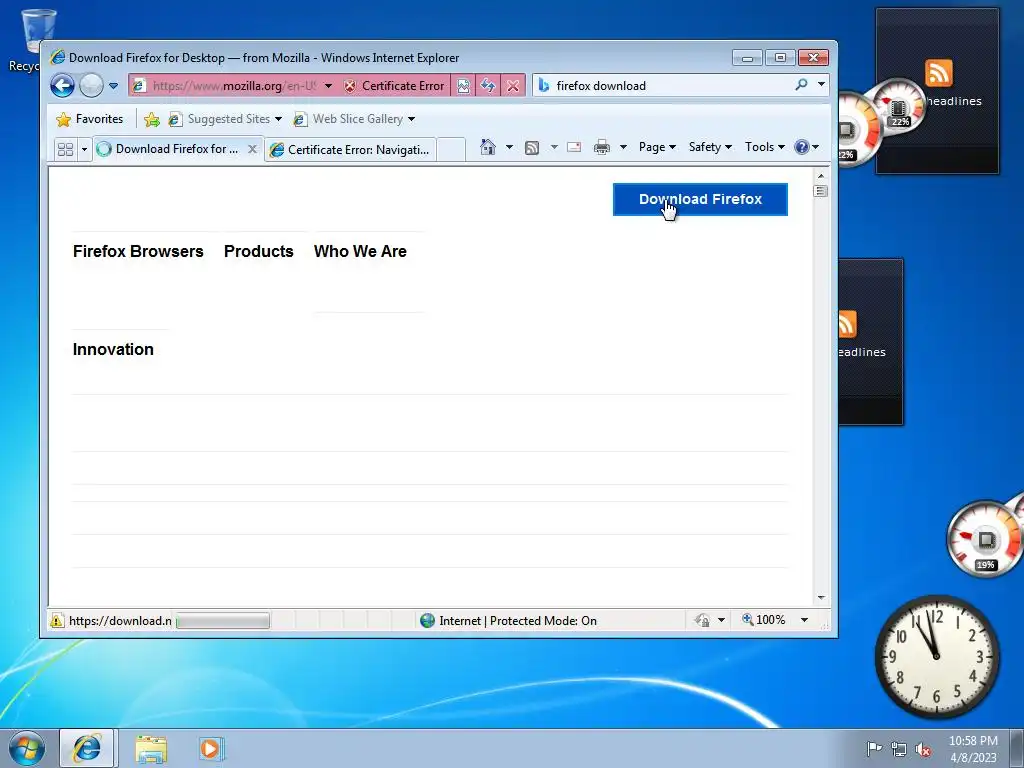Click the greyed Forward navigation button

click(x=91, y=86)
